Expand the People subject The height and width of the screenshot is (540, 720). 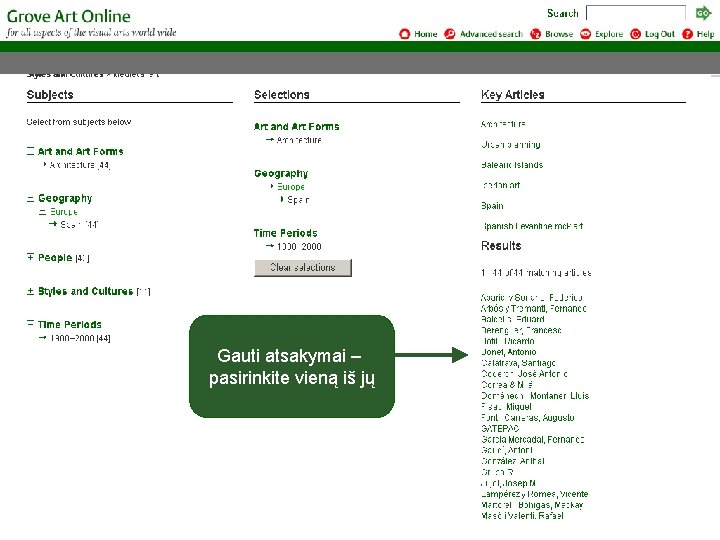(30, 257)
